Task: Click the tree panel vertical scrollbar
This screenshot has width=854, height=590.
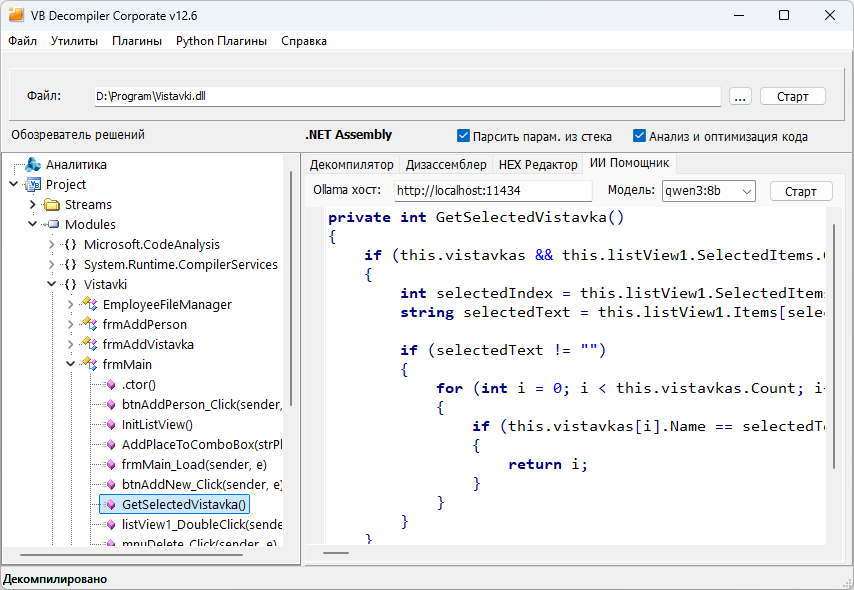Action: 291,289
